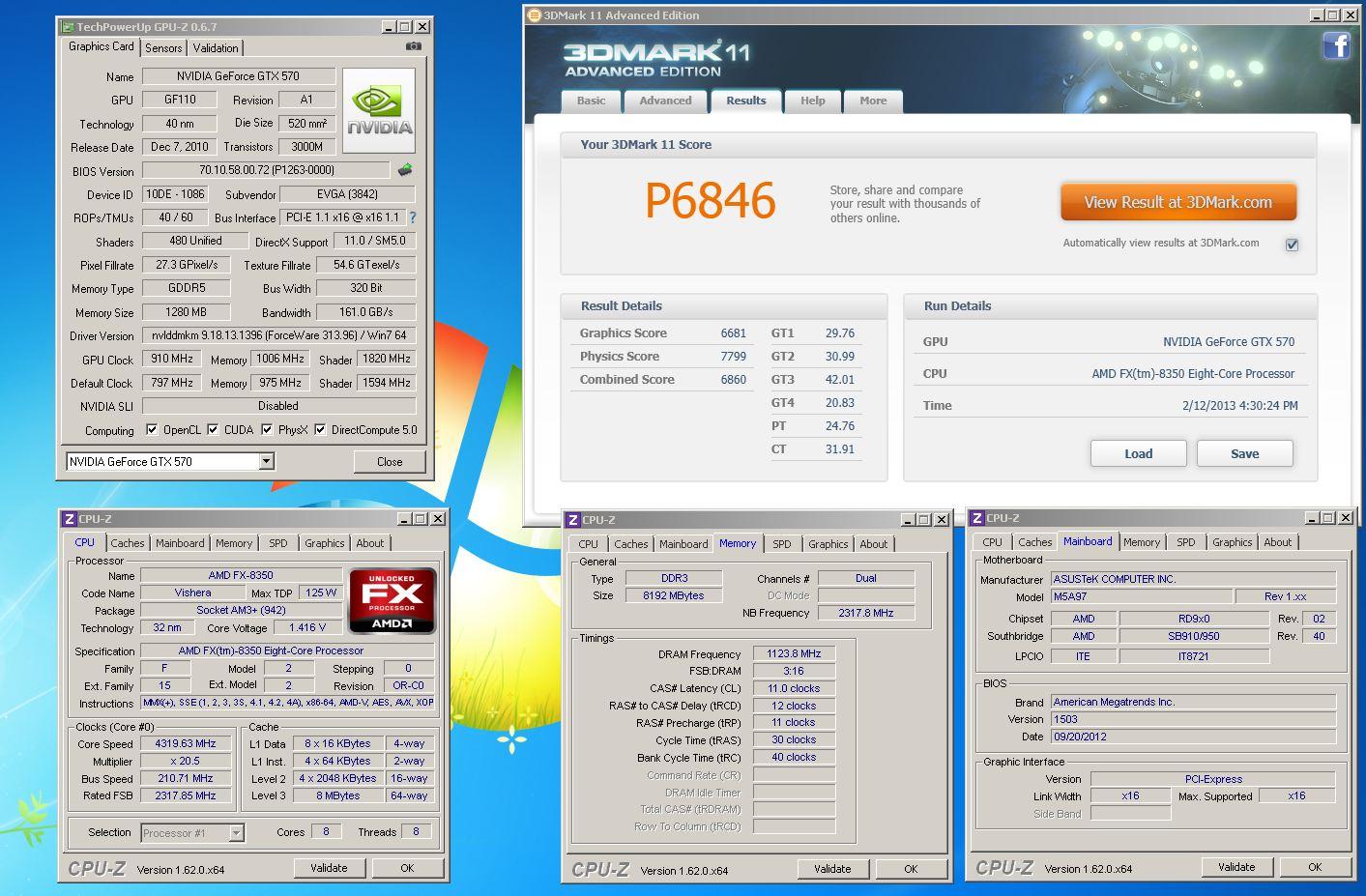Toggle automatically view results at 3DMark.com
Image resolution: width=1366 pixels, height=896 pixels.
pos(1292,245)
